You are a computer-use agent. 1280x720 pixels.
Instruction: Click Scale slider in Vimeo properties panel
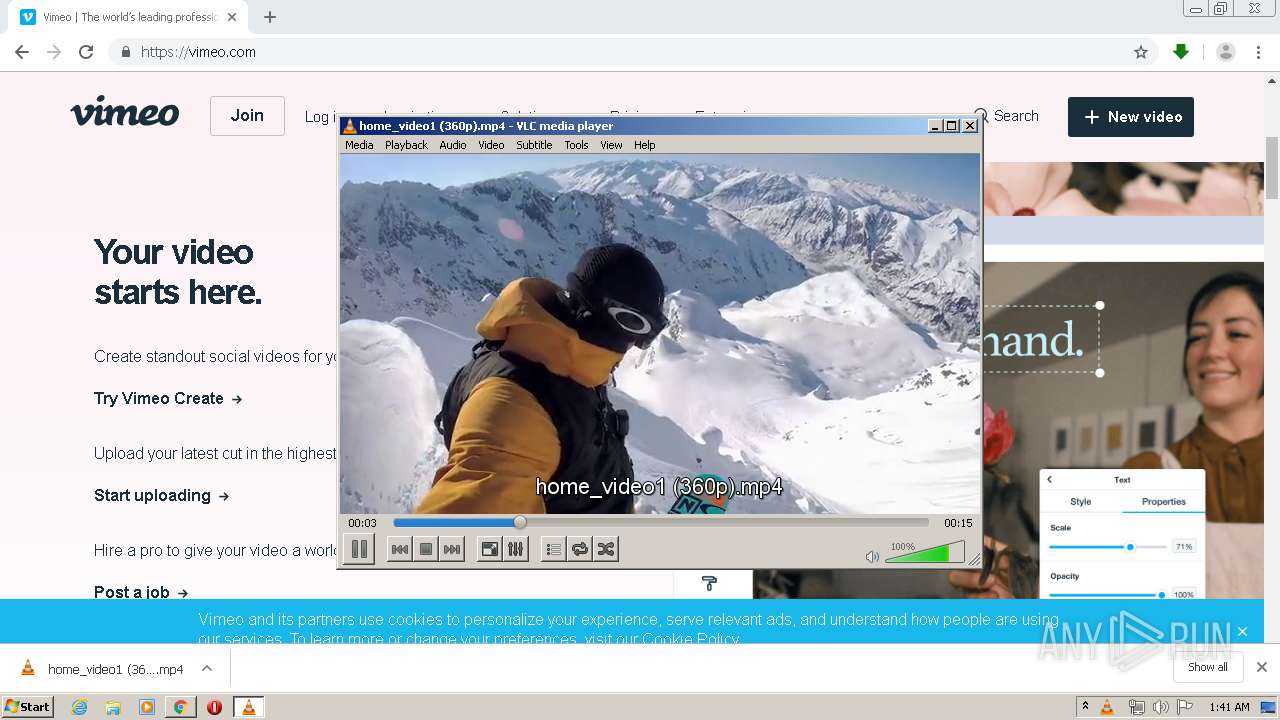pos(1108,547)
